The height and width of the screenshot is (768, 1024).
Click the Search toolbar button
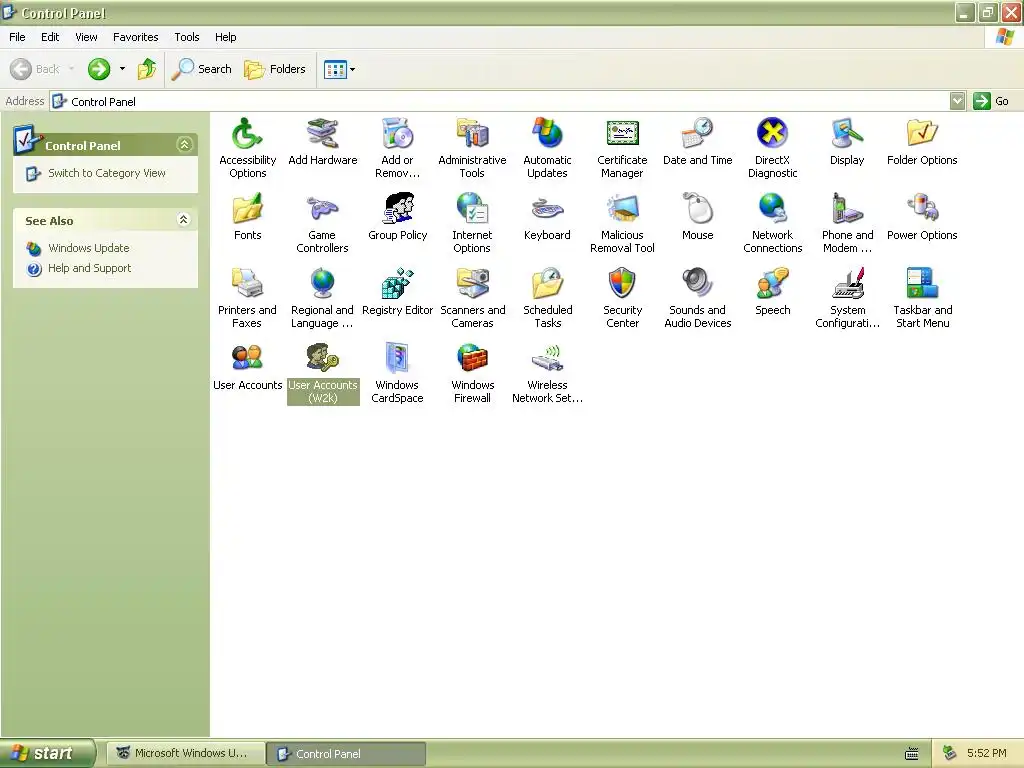[202, 69]
